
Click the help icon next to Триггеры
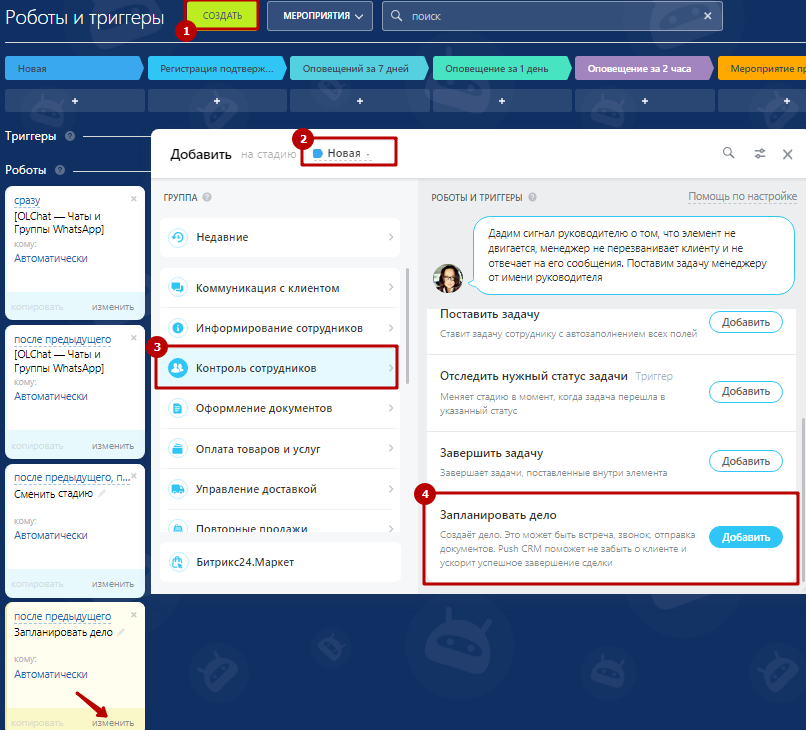coord(70,136)
